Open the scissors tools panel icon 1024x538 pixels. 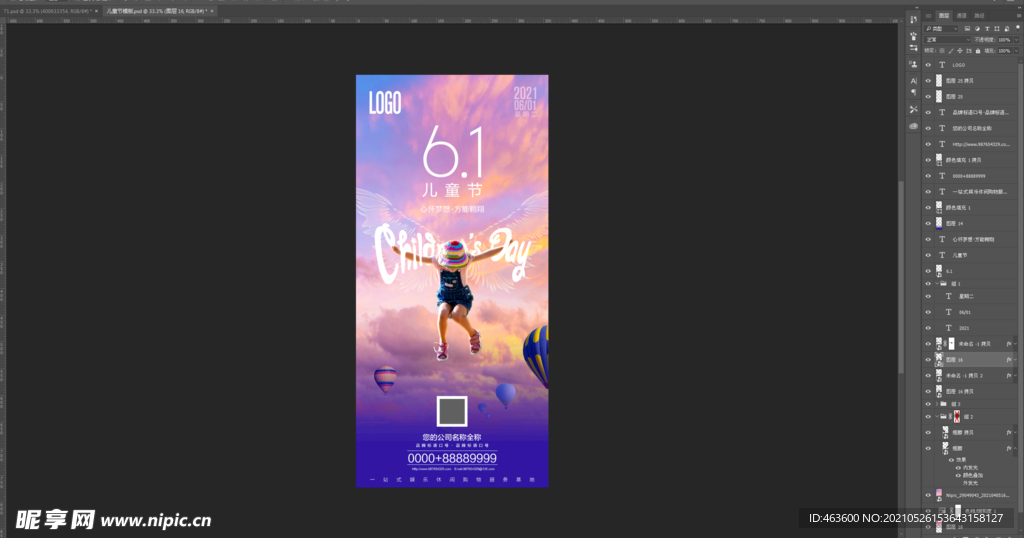pos(914,109)
